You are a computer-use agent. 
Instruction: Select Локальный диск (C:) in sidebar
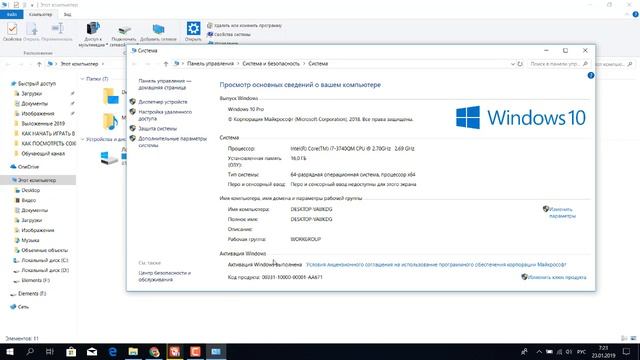click(x=44, y=260)
